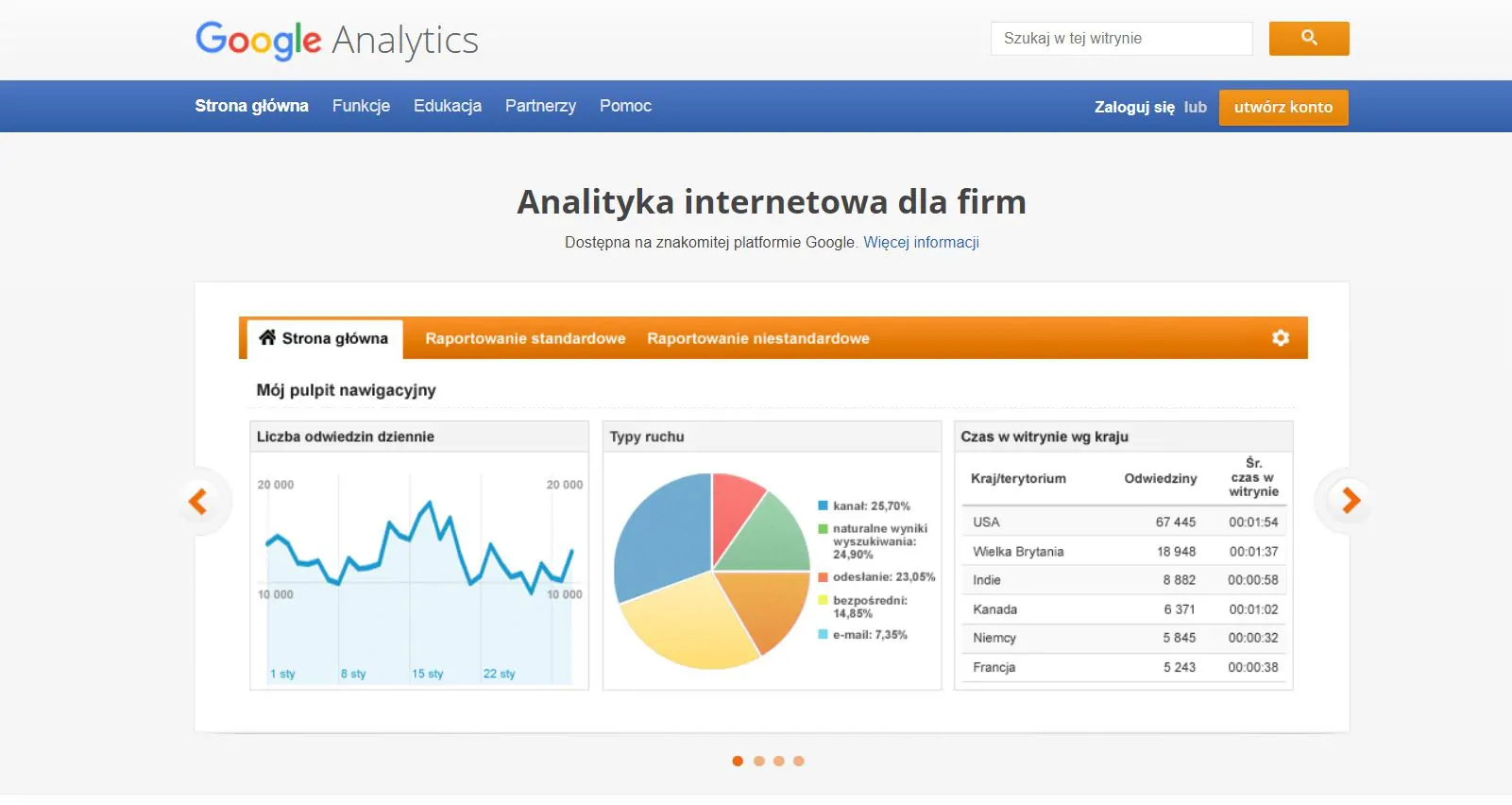Viewport: 1512px width, 805px height.
Task: Select the 'Wielka Brytania' table row
Action: pyautogui.click(x=1124, y=551)
